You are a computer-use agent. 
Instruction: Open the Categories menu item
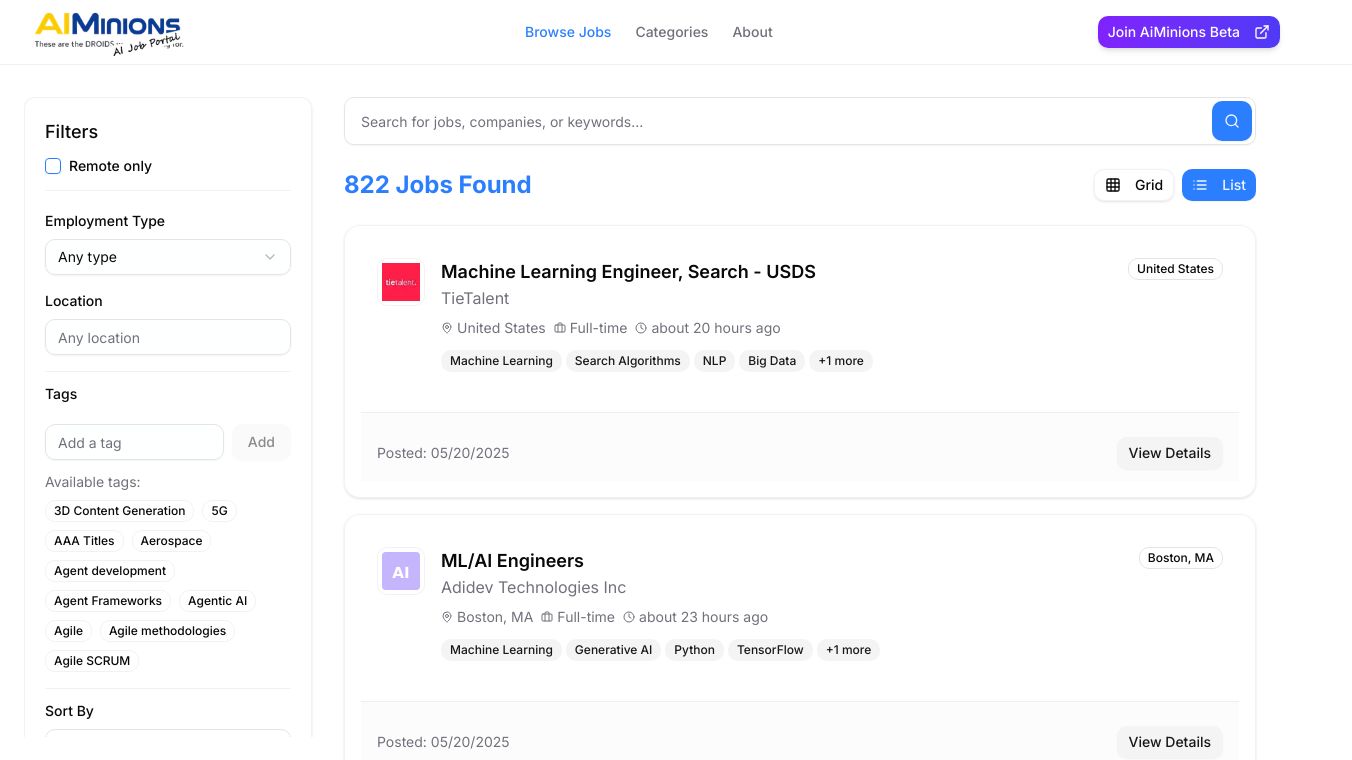tap(672, 32)
